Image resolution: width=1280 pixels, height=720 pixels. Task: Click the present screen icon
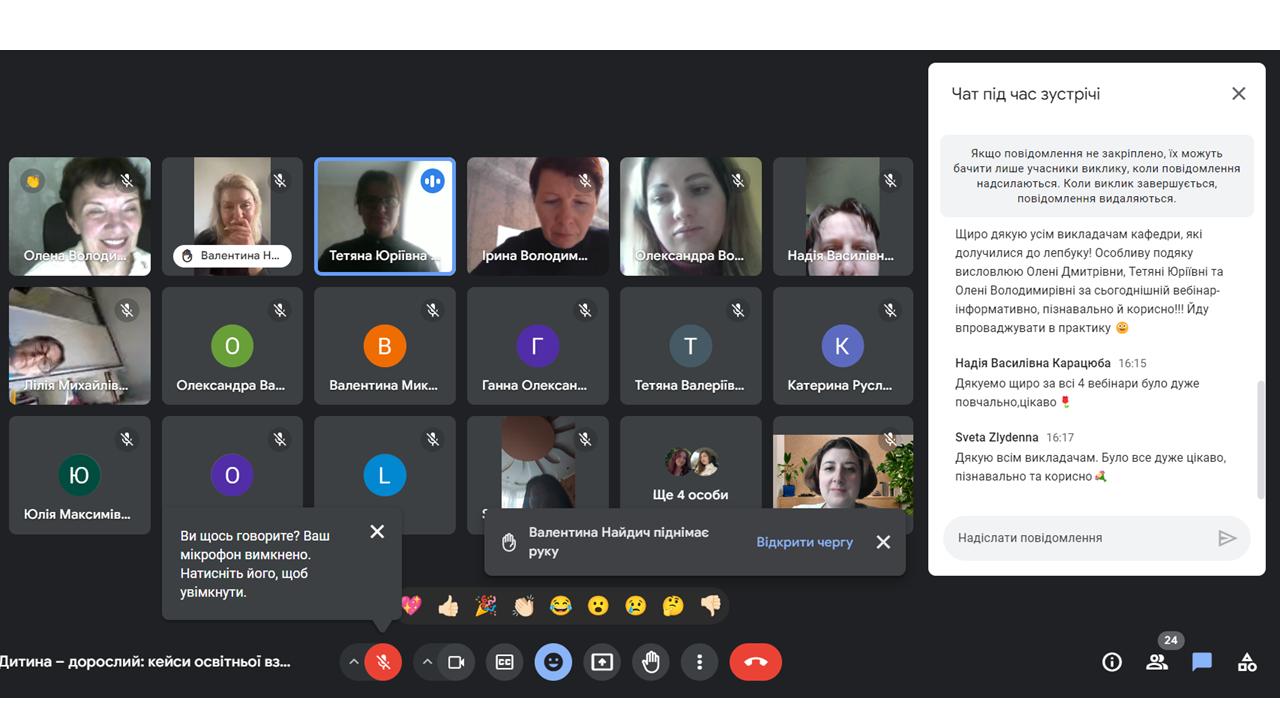tap(601, 662)
